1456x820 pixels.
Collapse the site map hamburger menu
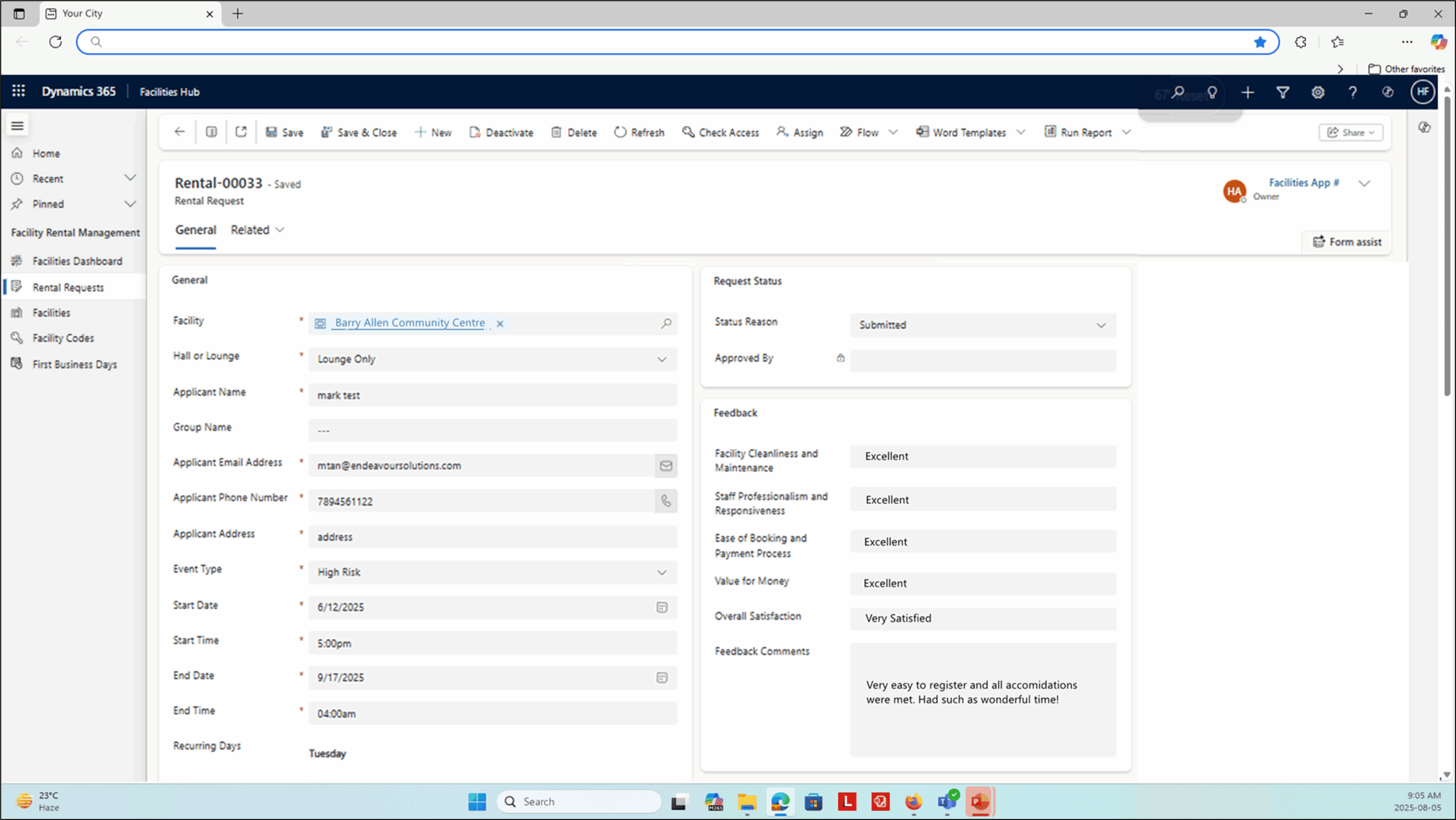pyautogui.click(x=17, y=126)
